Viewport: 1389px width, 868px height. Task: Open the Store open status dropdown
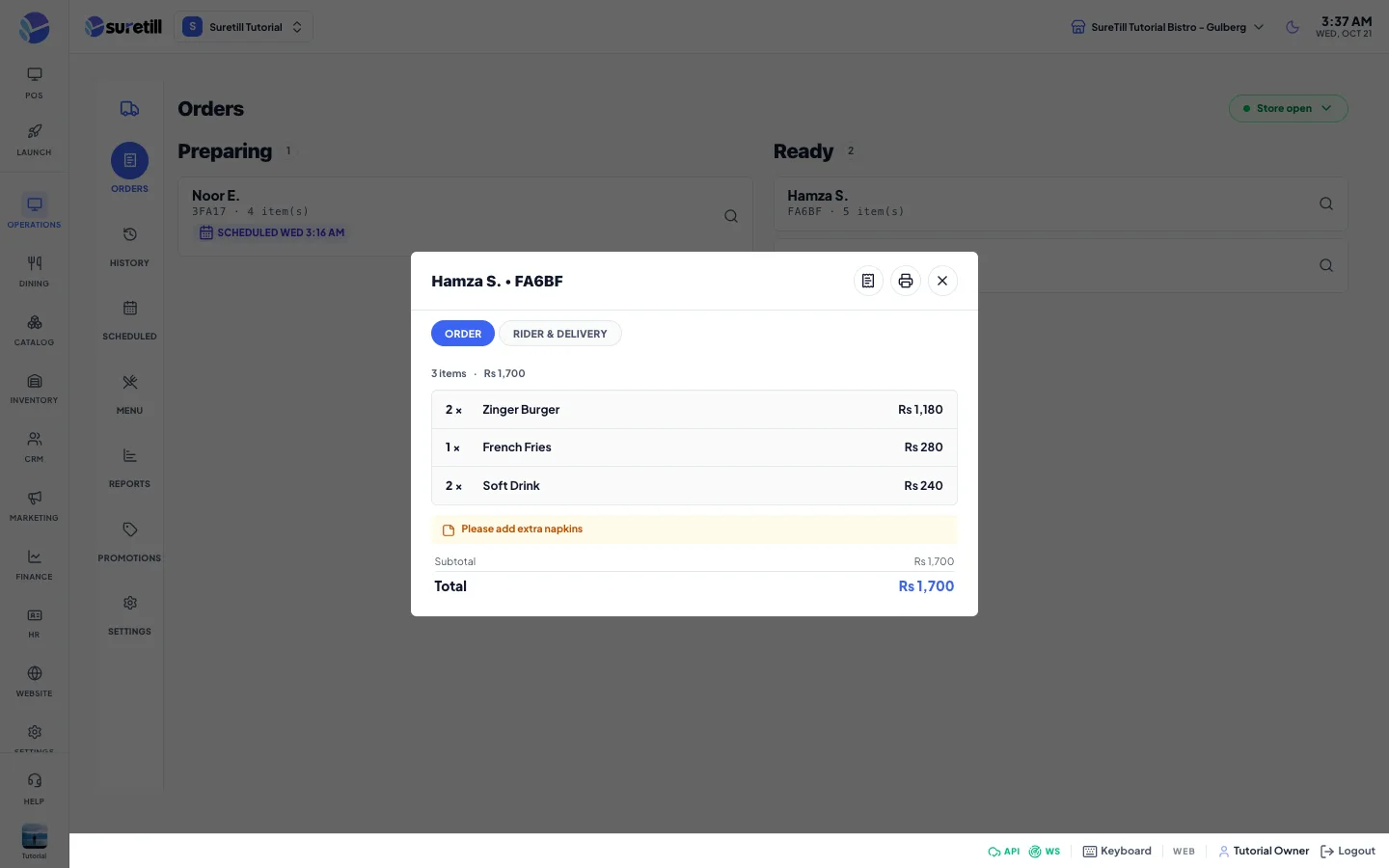pos(1288,108)
